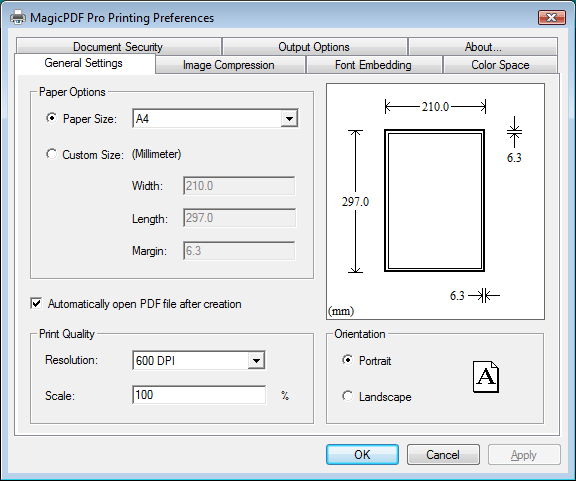Confirm settings with the OK button
Viewport: 576px width, 481px height.
pos(362,455)
